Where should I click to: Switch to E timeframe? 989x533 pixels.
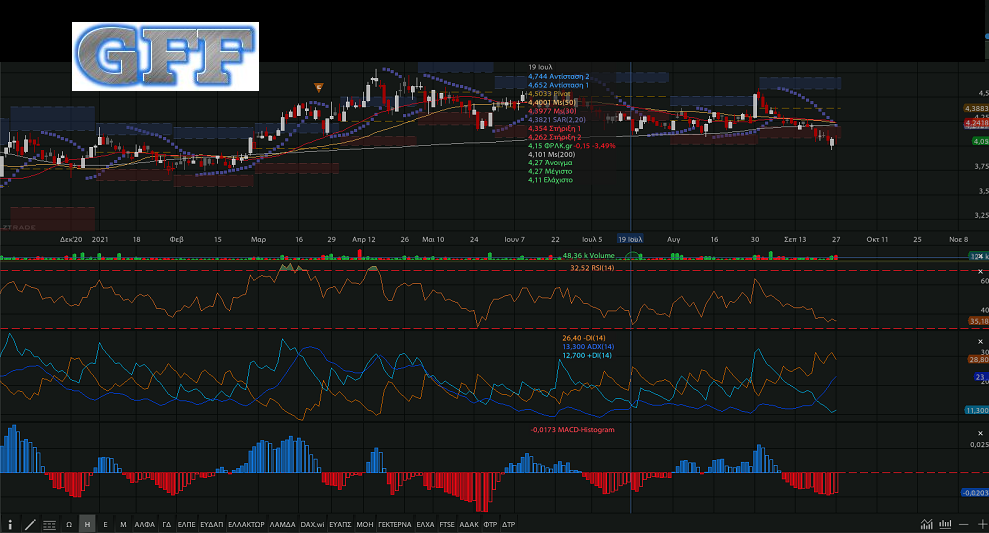click(105, 524)
